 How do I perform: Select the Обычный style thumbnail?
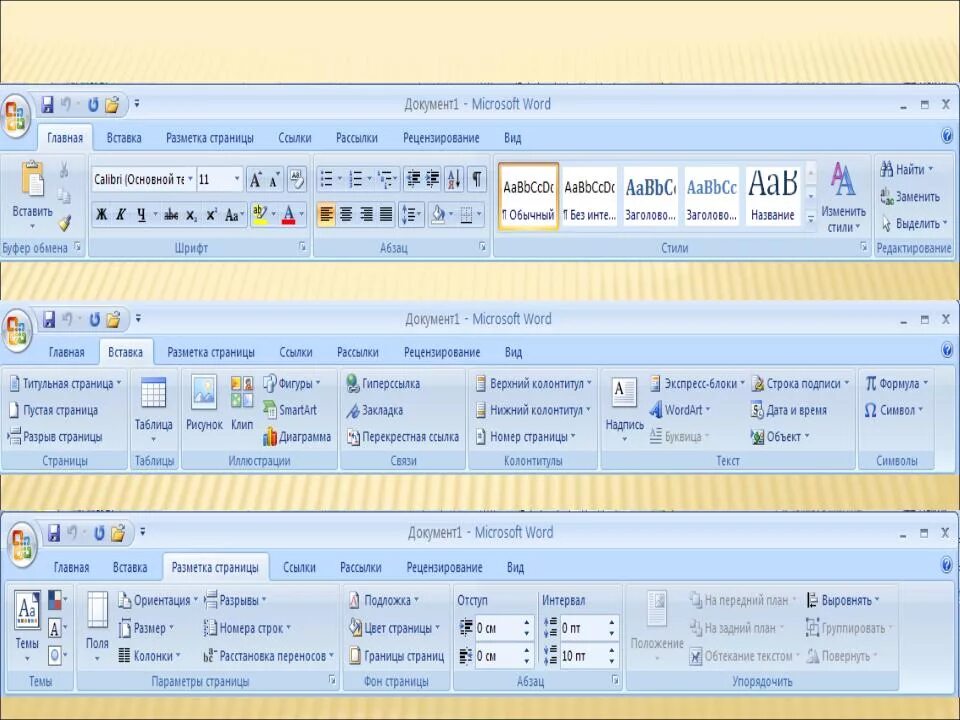click(528, 197)
